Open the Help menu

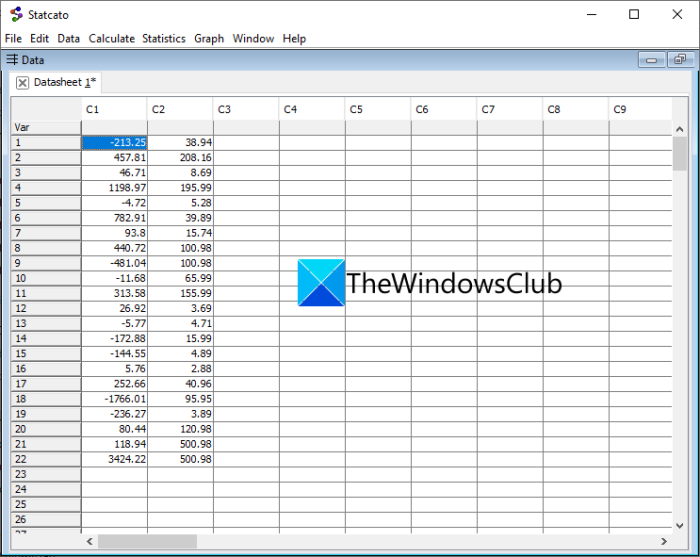(x=294, y=39)
